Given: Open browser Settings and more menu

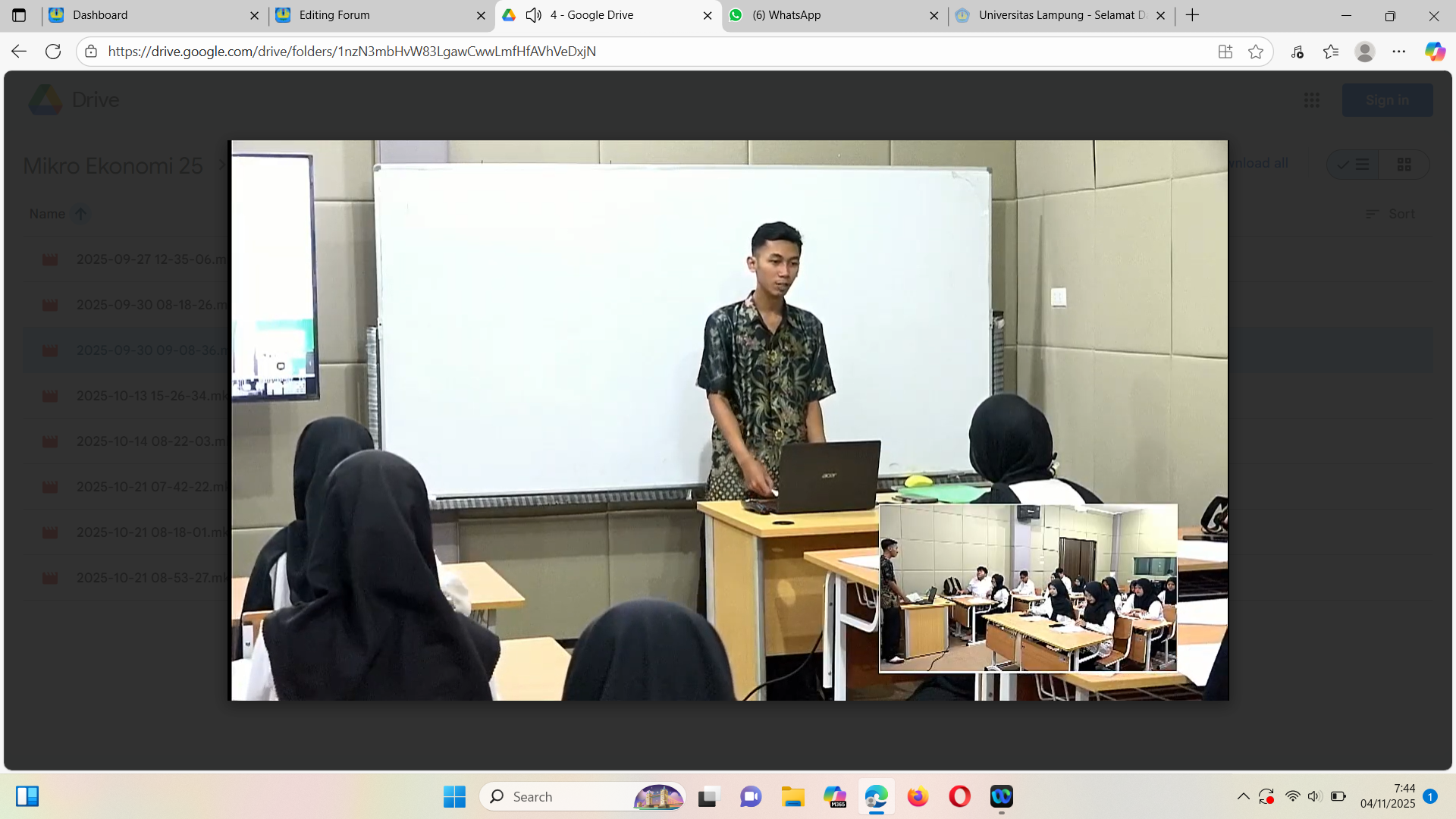Looking at the screenshot, I should [x=1398, y=52].
